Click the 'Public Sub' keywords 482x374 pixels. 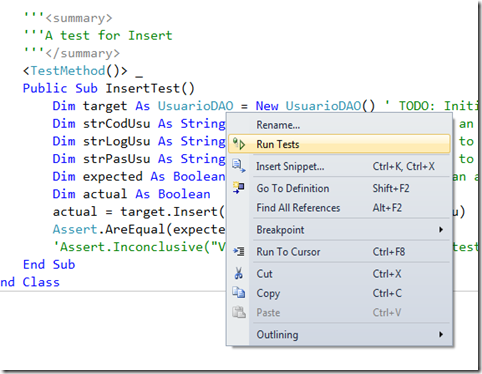[x=60, y=88]
